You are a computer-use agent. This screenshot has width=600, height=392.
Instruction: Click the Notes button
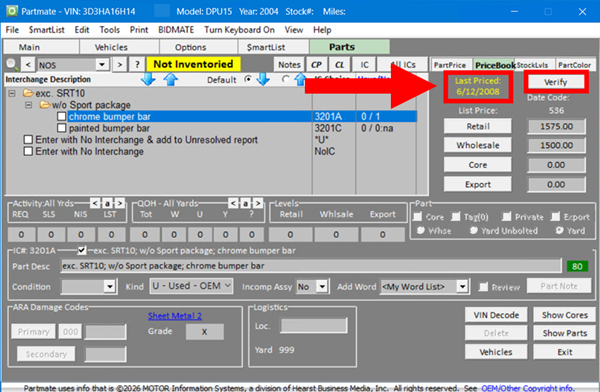(x=289, y=65)
